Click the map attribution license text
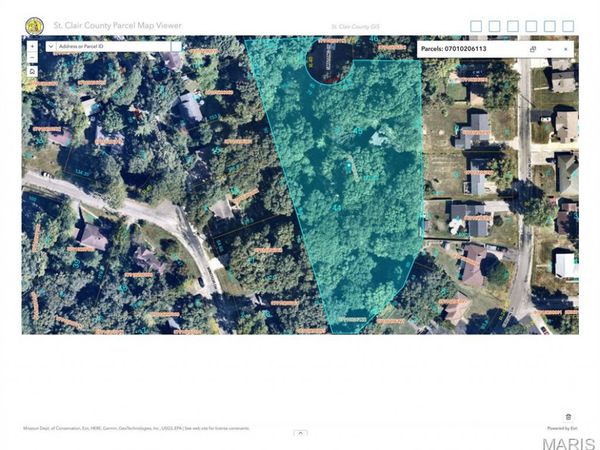Viewport: 600px width, 450px height. click(x=136, y=428)
